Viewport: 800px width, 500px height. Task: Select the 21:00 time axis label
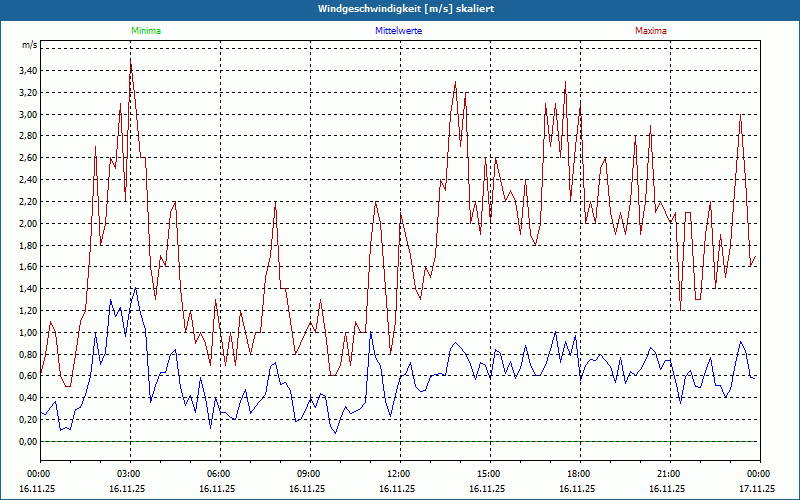[668, 474]
